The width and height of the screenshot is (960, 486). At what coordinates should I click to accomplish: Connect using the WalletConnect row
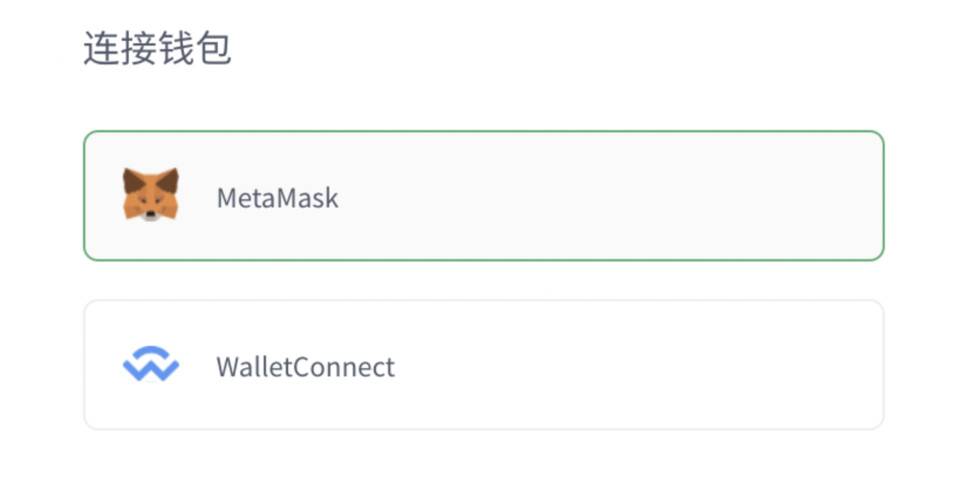[483, 365]
